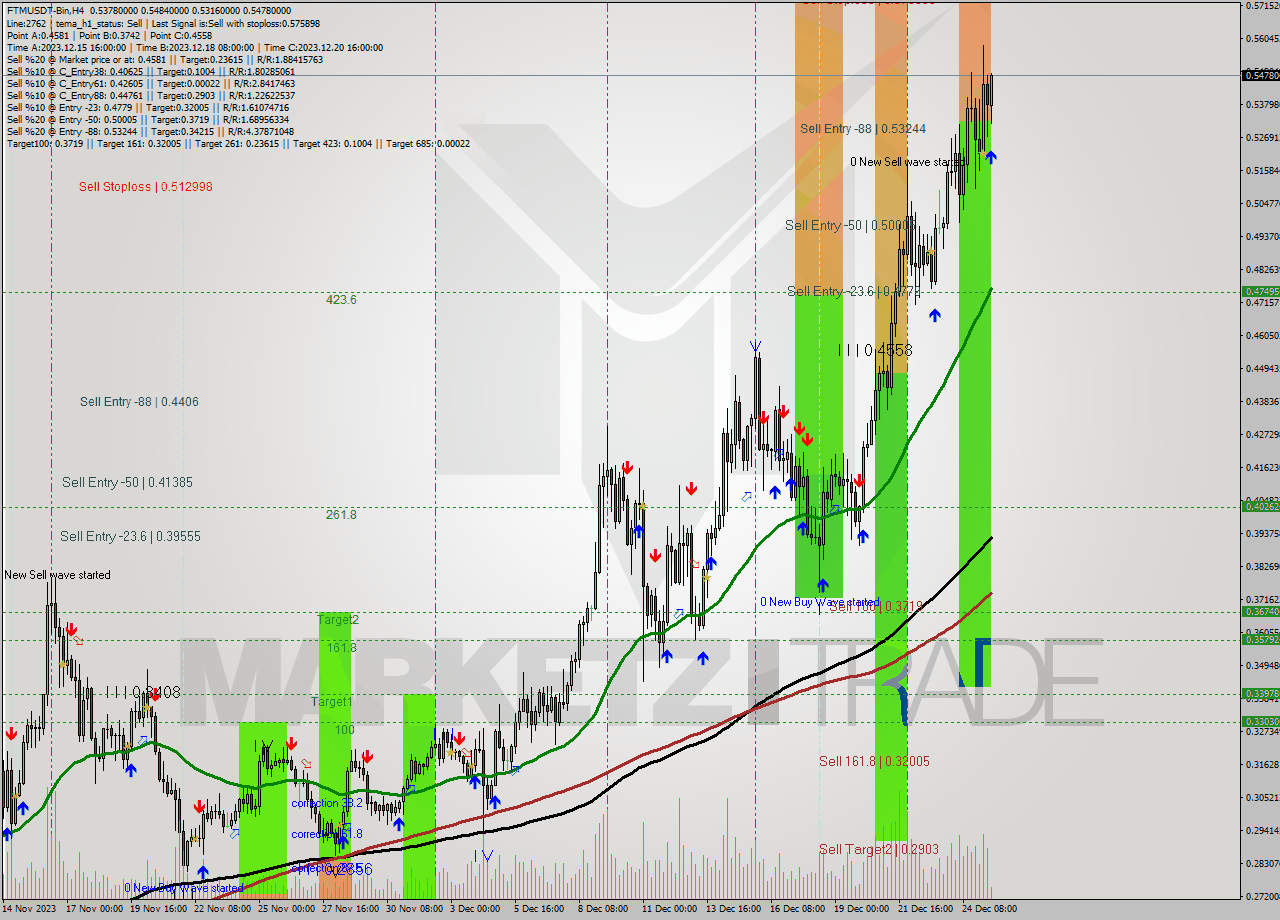Click the 'Sell %10 @ C_Entry38' row
This screenshot has width=1280, height=920.
150,71
